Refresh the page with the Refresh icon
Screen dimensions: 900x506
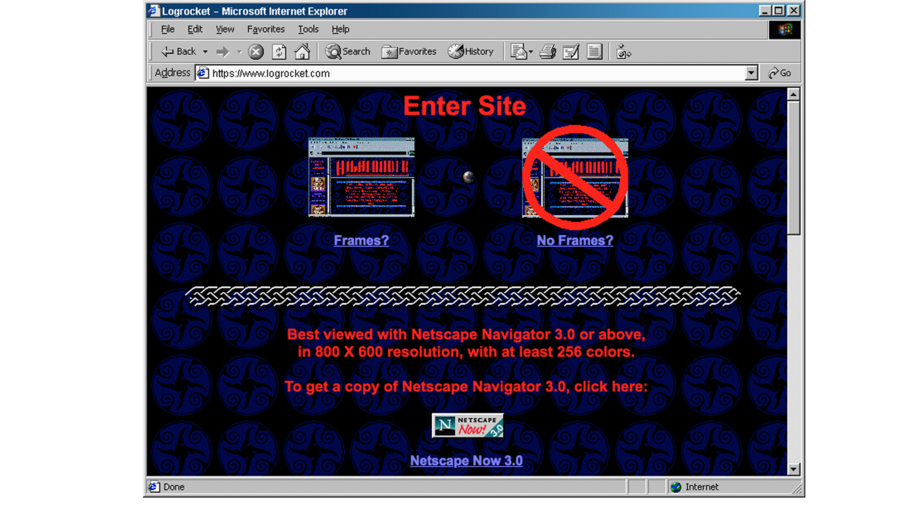pyautogui.click(x=279, y=52)
